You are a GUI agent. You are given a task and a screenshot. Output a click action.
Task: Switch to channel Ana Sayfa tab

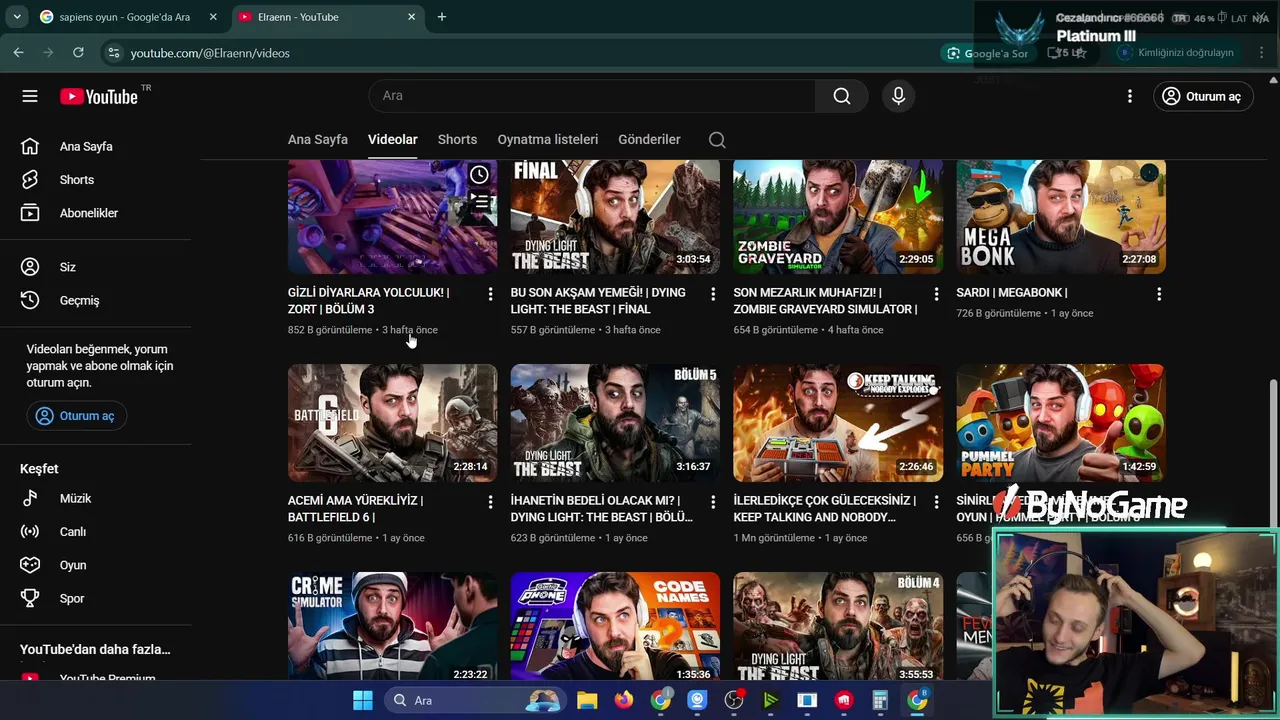318,139
